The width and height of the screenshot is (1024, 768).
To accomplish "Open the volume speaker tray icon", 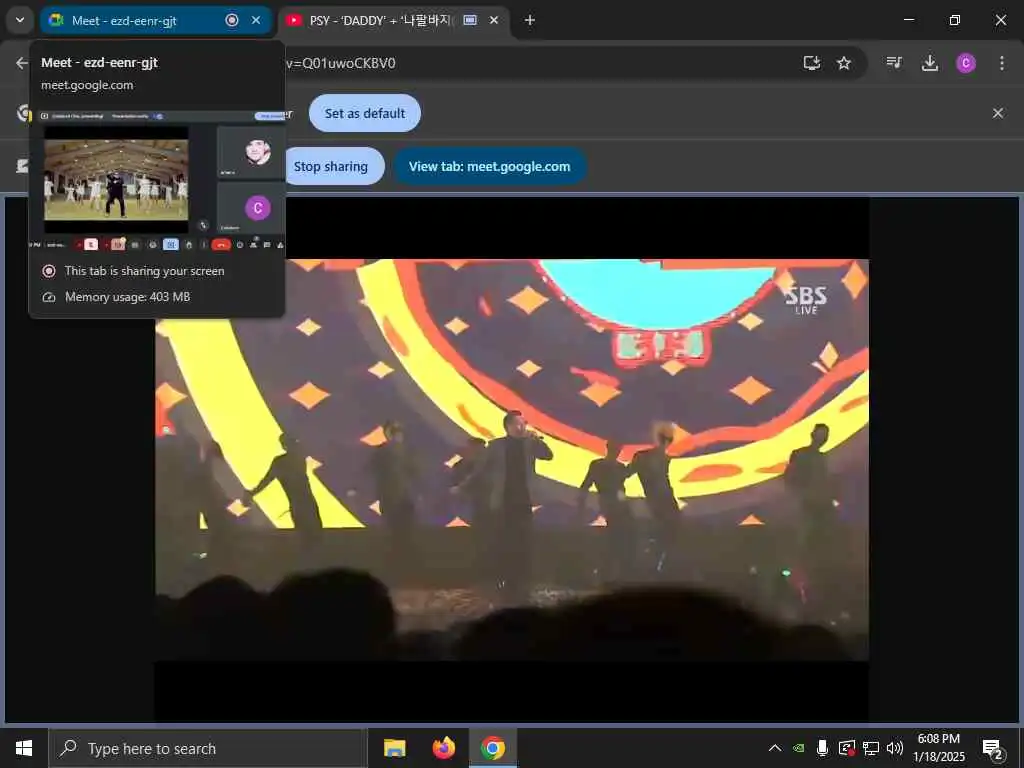I will (x=895, y=748).
